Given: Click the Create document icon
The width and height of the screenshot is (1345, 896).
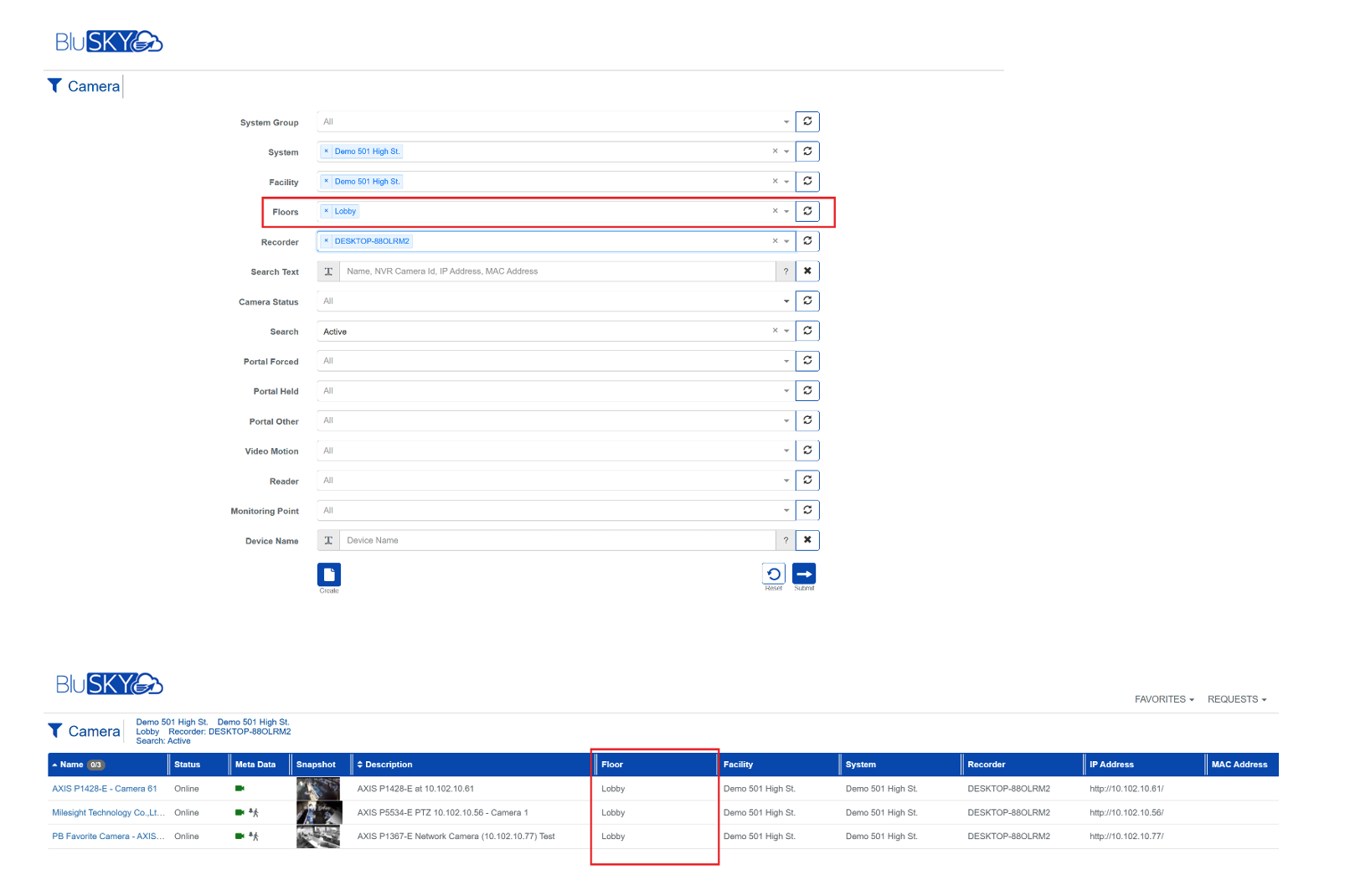Looking at the screenshot, I should click(x=328, y=575).
